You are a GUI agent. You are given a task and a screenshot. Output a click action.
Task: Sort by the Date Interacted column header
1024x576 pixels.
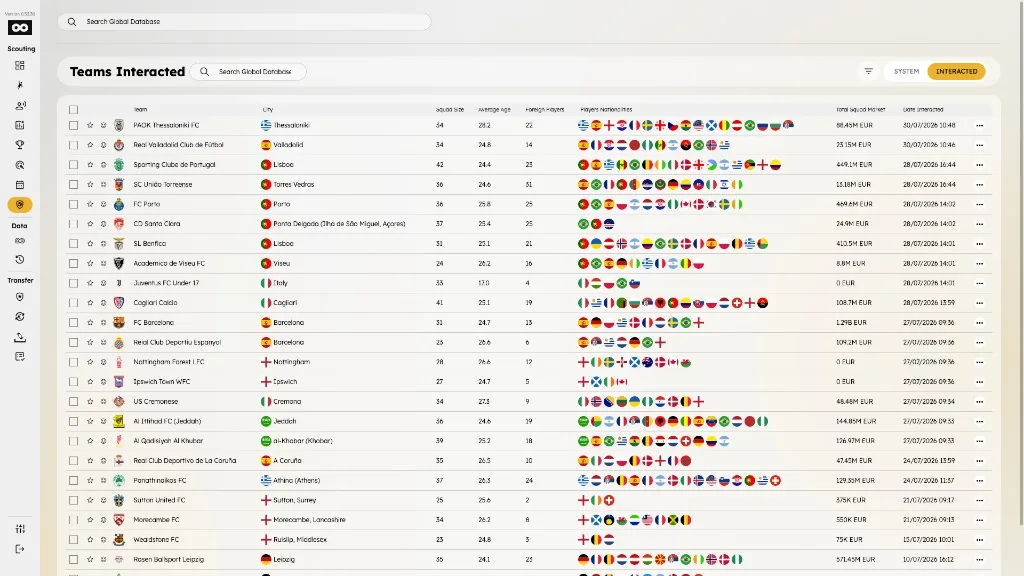[923, 110]
